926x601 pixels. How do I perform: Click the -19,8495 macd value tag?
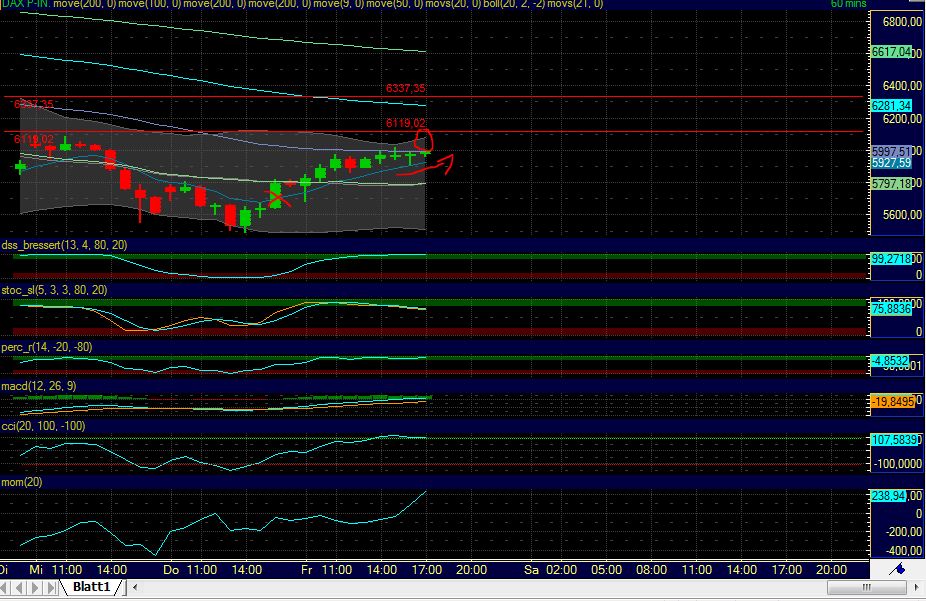[x=893, y=402]
